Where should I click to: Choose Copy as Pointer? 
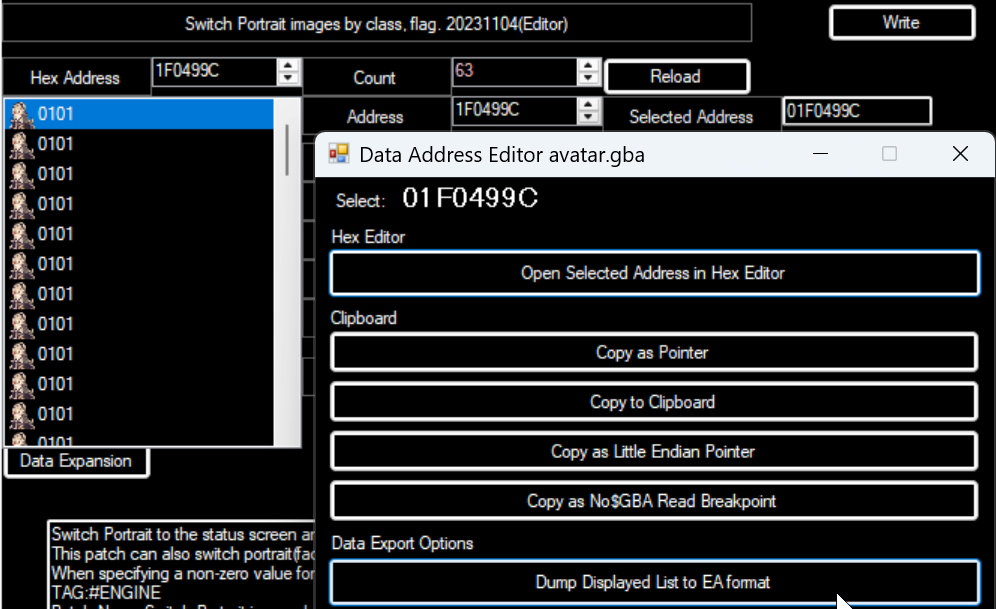[654, 352]
